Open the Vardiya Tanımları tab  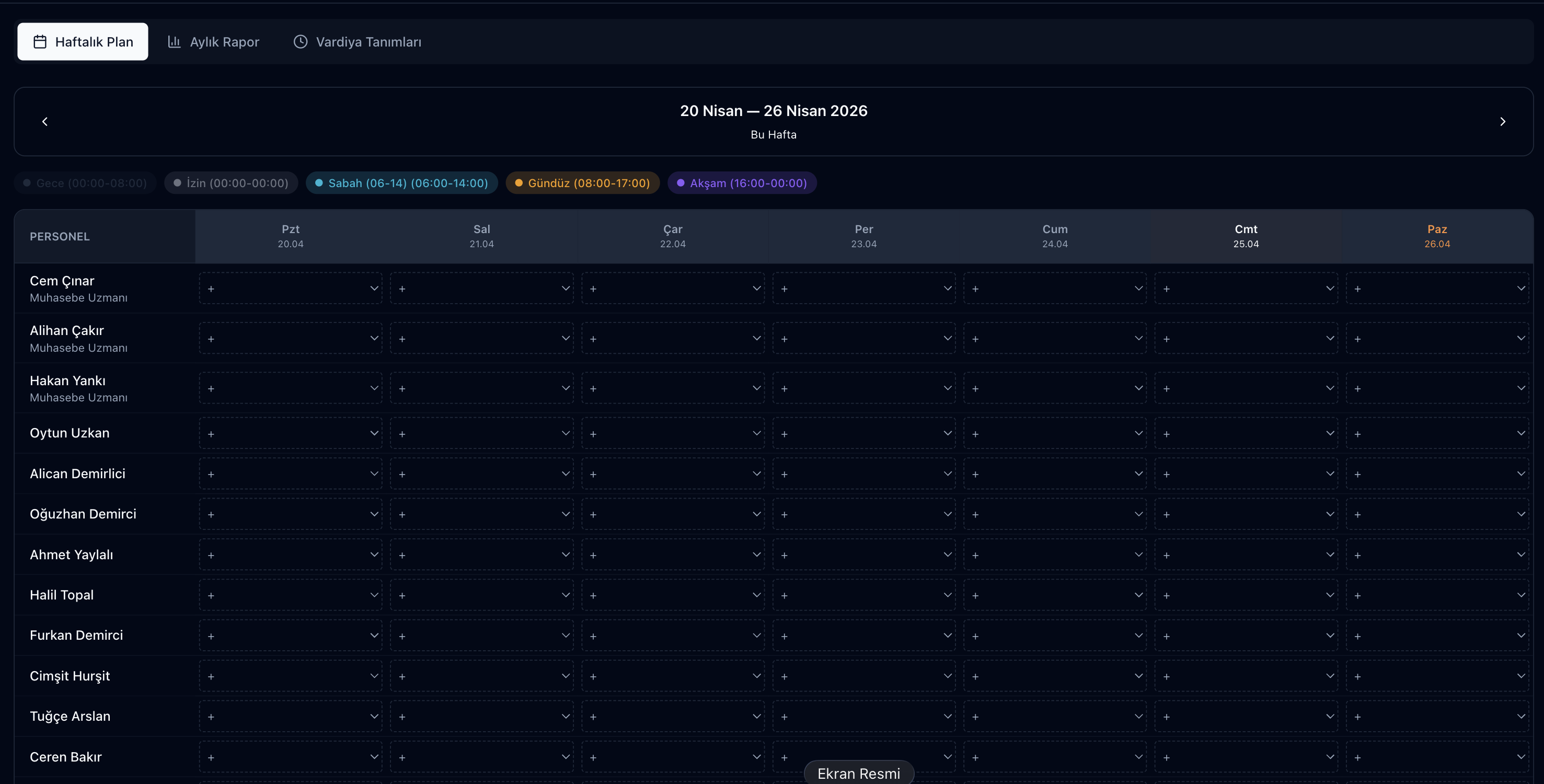click(357, 41)
